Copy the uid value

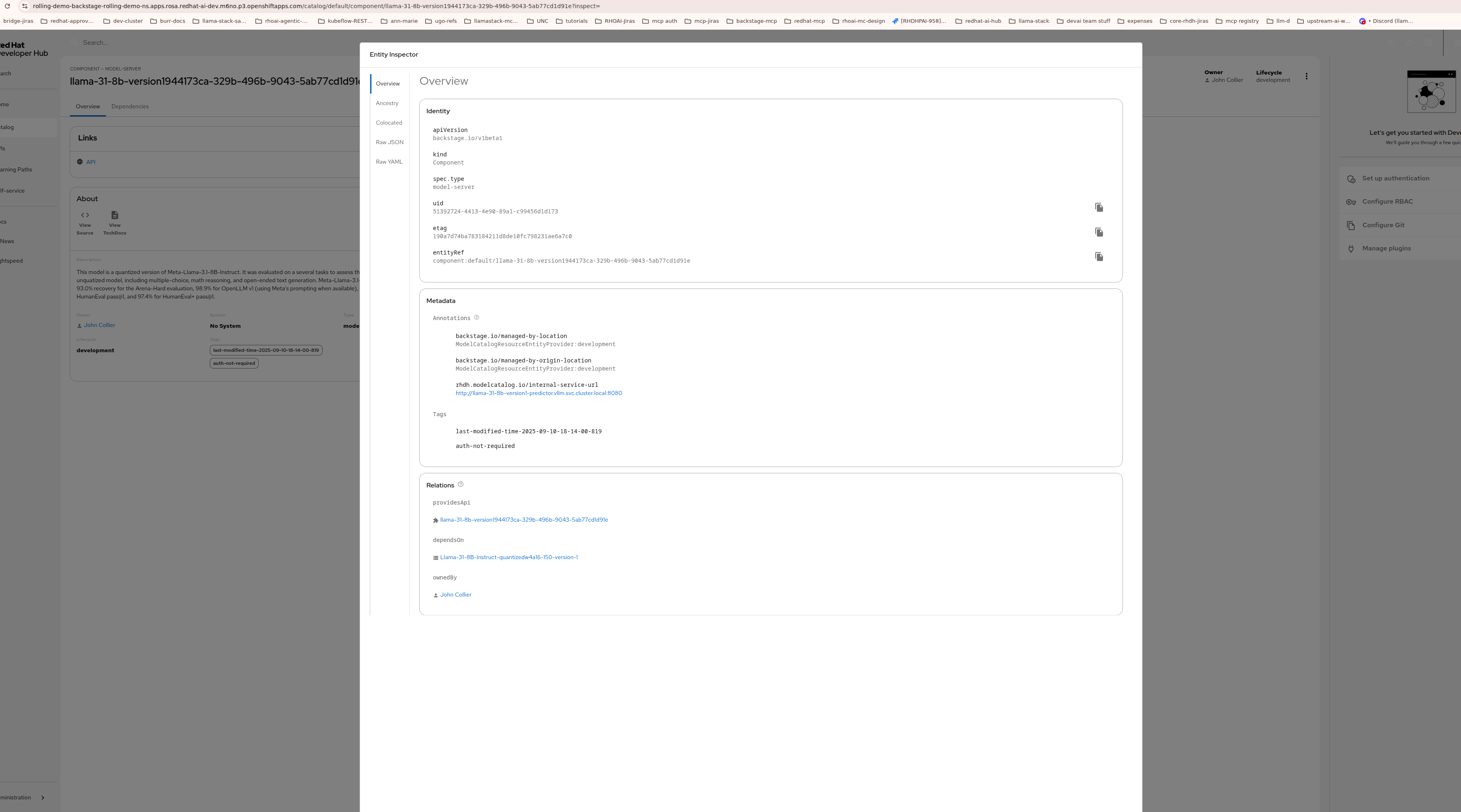(x=1098, y=208)
